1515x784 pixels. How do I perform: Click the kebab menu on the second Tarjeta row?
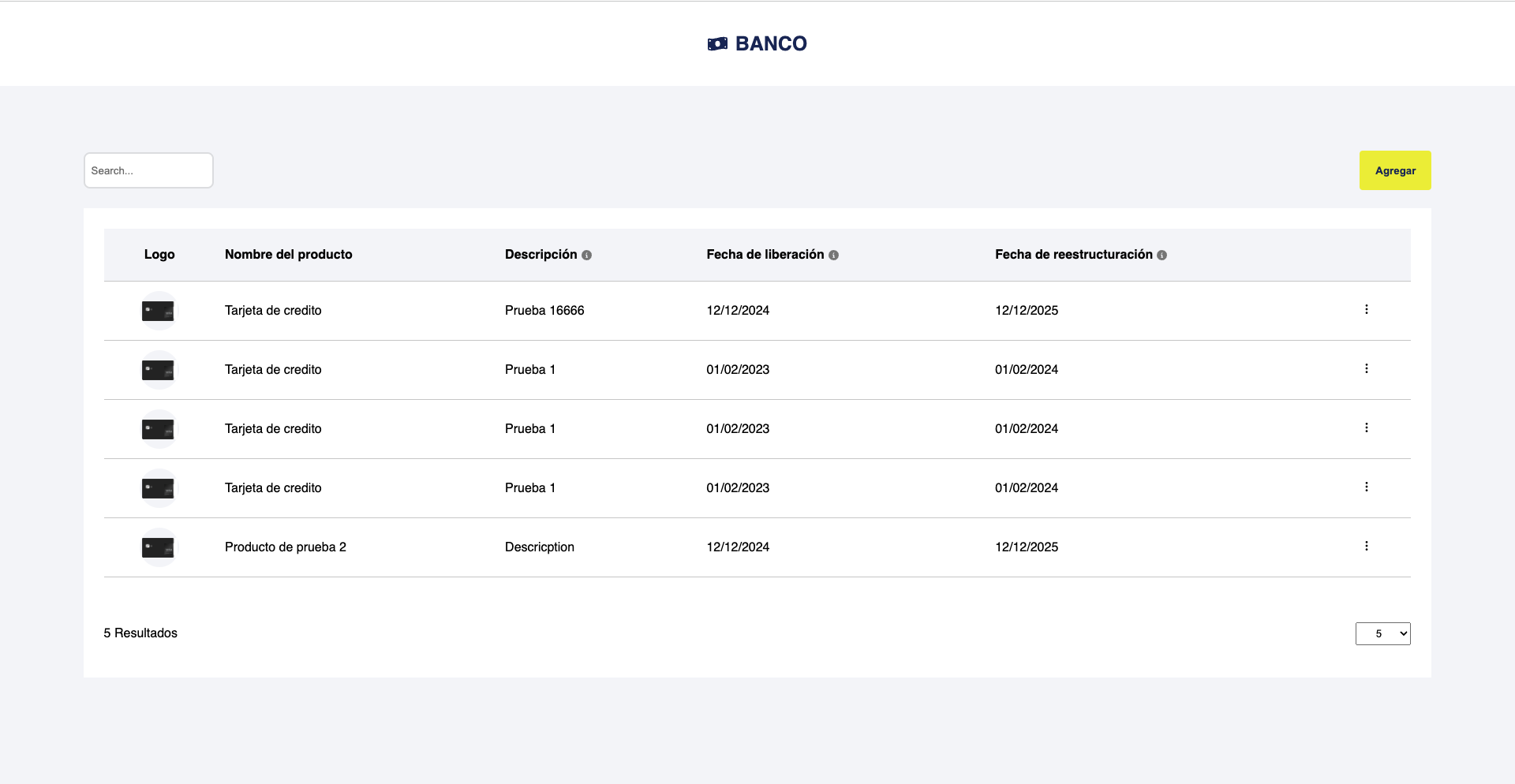pyautogui.click(x=1367, y=368)
